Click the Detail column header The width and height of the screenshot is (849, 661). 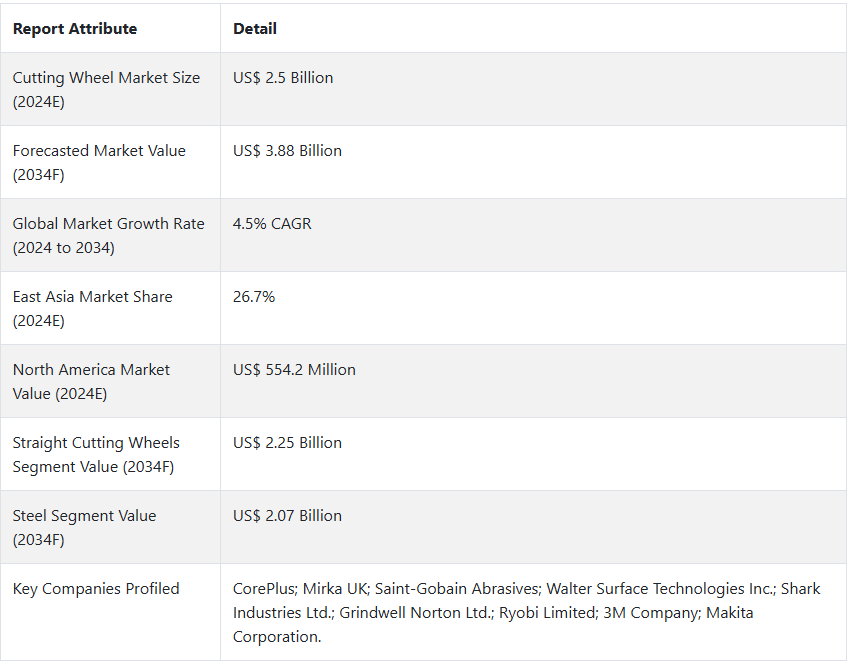click(255, 29)
